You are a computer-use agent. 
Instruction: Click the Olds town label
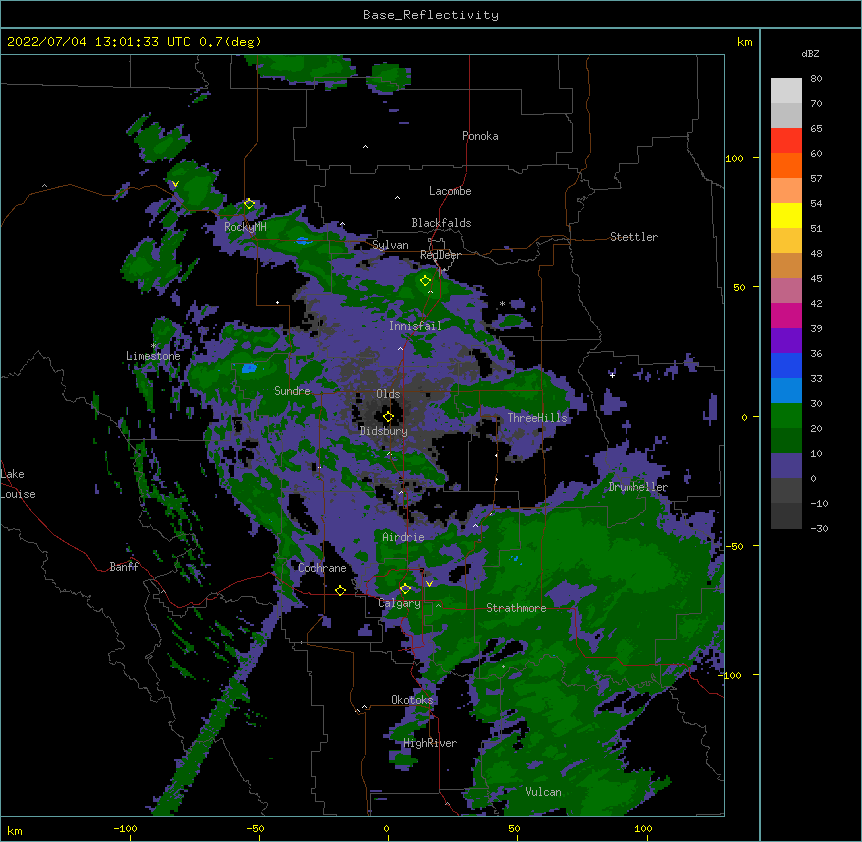click(x=388, y=394)
